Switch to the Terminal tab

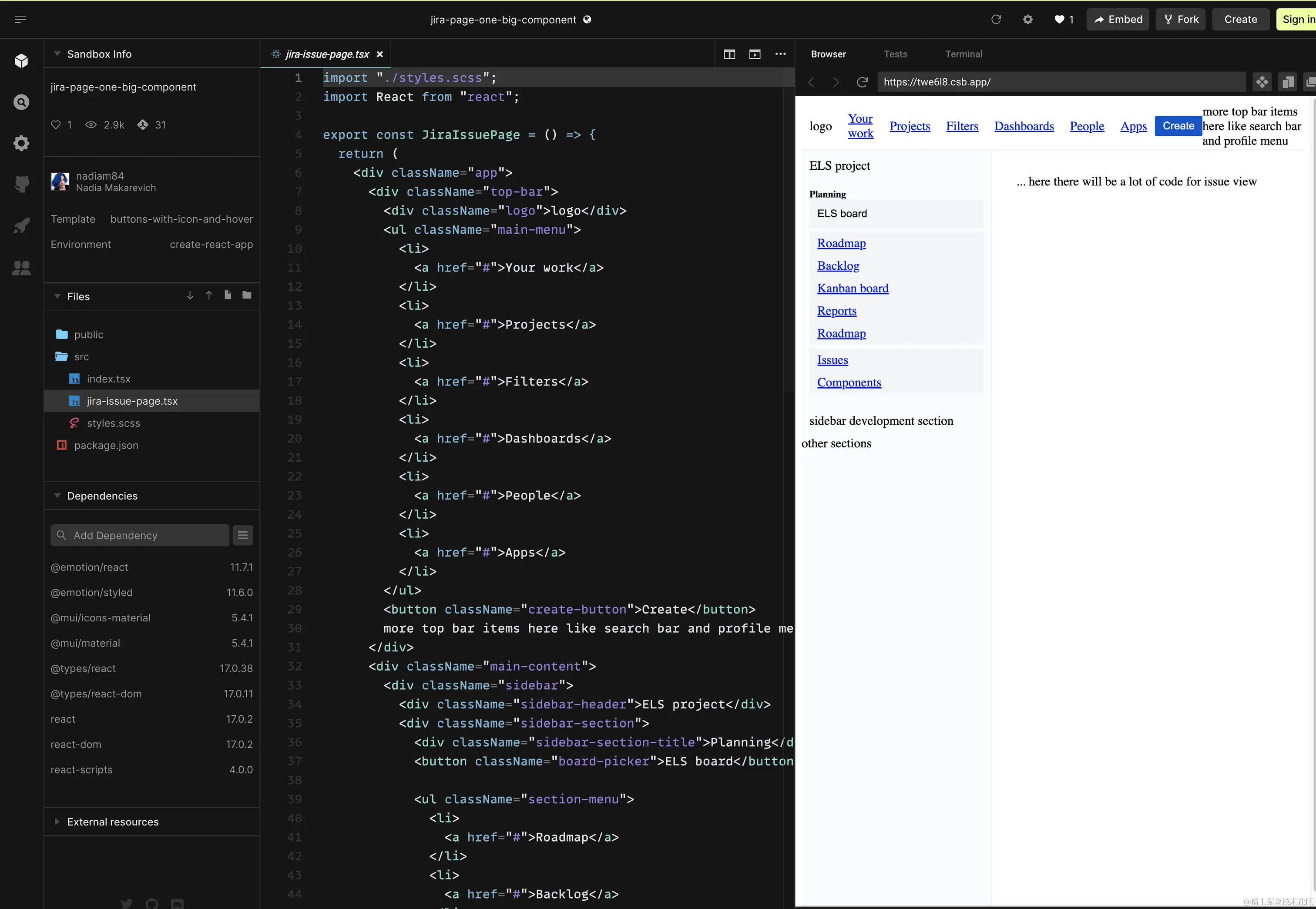[x=963, y=54]
